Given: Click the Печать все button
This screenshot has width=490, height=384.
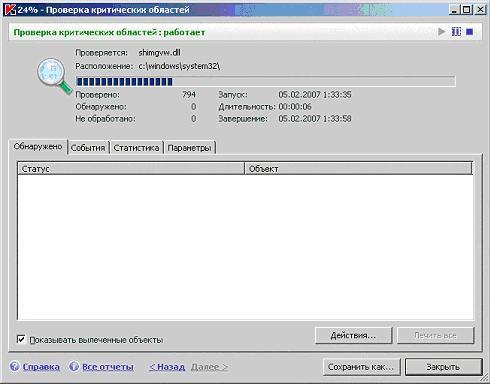Looking at the screenshot, I should point(435,335).
